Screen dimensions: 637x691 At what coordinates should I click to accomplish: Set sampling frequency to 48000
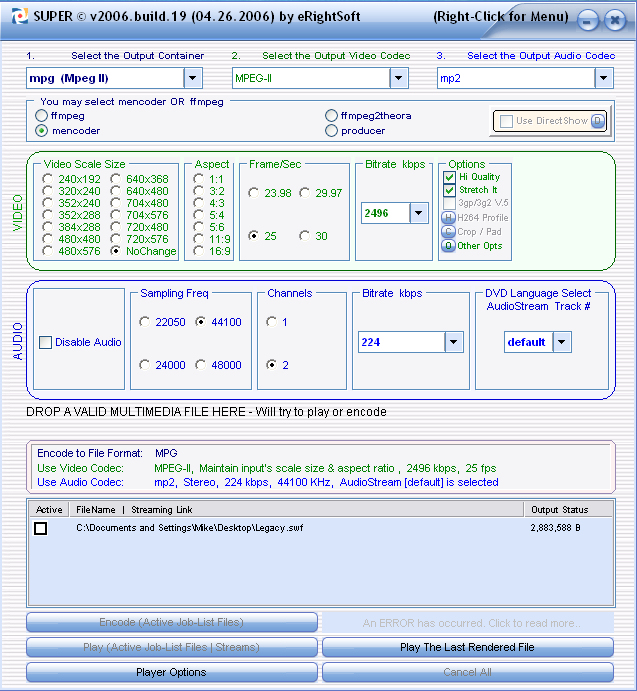[201, 365]
